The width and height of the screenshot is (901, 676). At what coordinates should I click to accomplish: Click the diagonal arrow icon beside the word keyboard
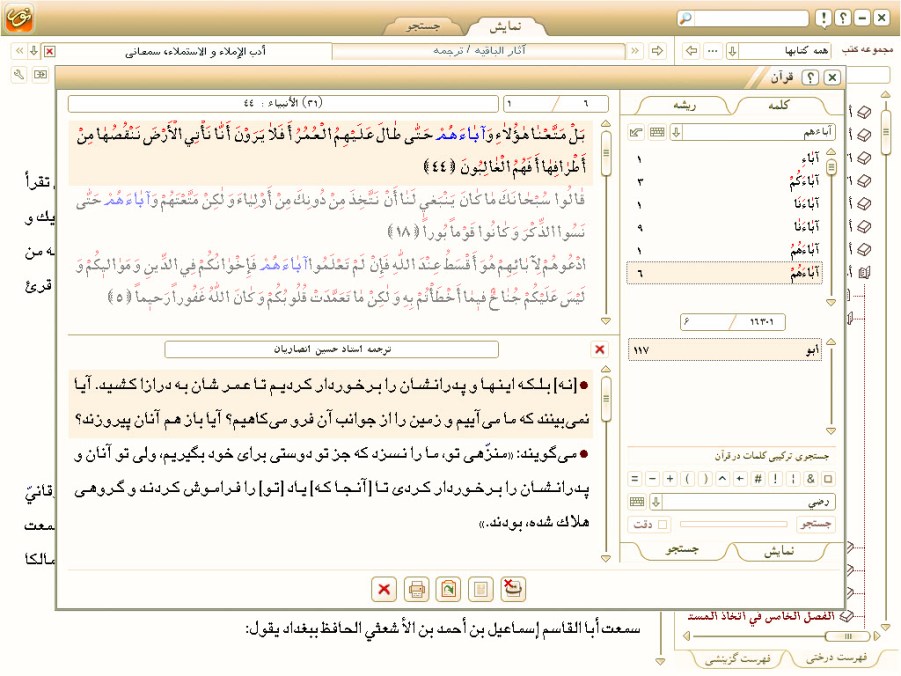click(636, 133)
